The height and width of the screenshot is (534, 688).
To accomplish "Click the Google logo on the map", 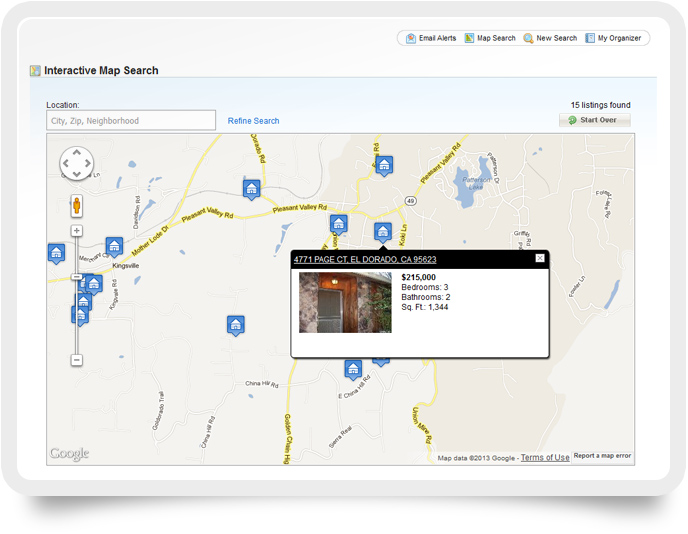I will click(x=69, y=453).
